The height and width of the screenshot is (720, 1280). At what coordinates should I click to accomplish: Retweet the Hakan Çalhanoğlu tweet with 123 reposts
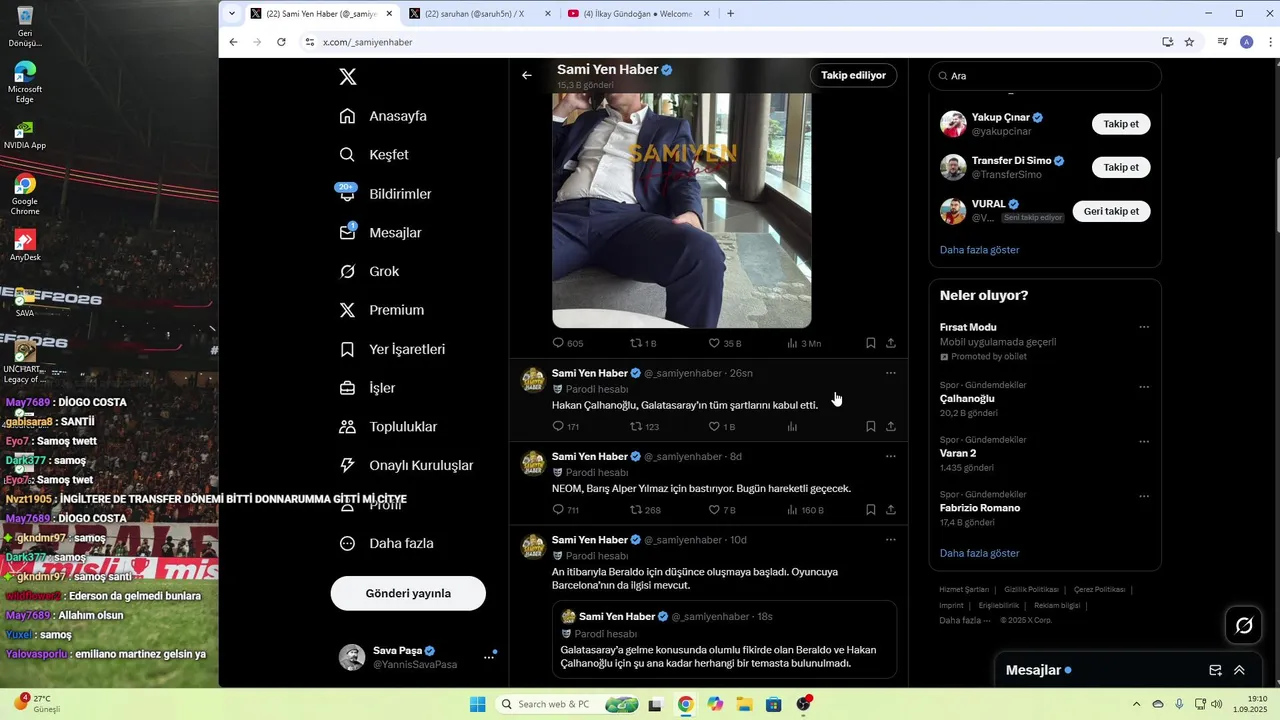point(644,426)
